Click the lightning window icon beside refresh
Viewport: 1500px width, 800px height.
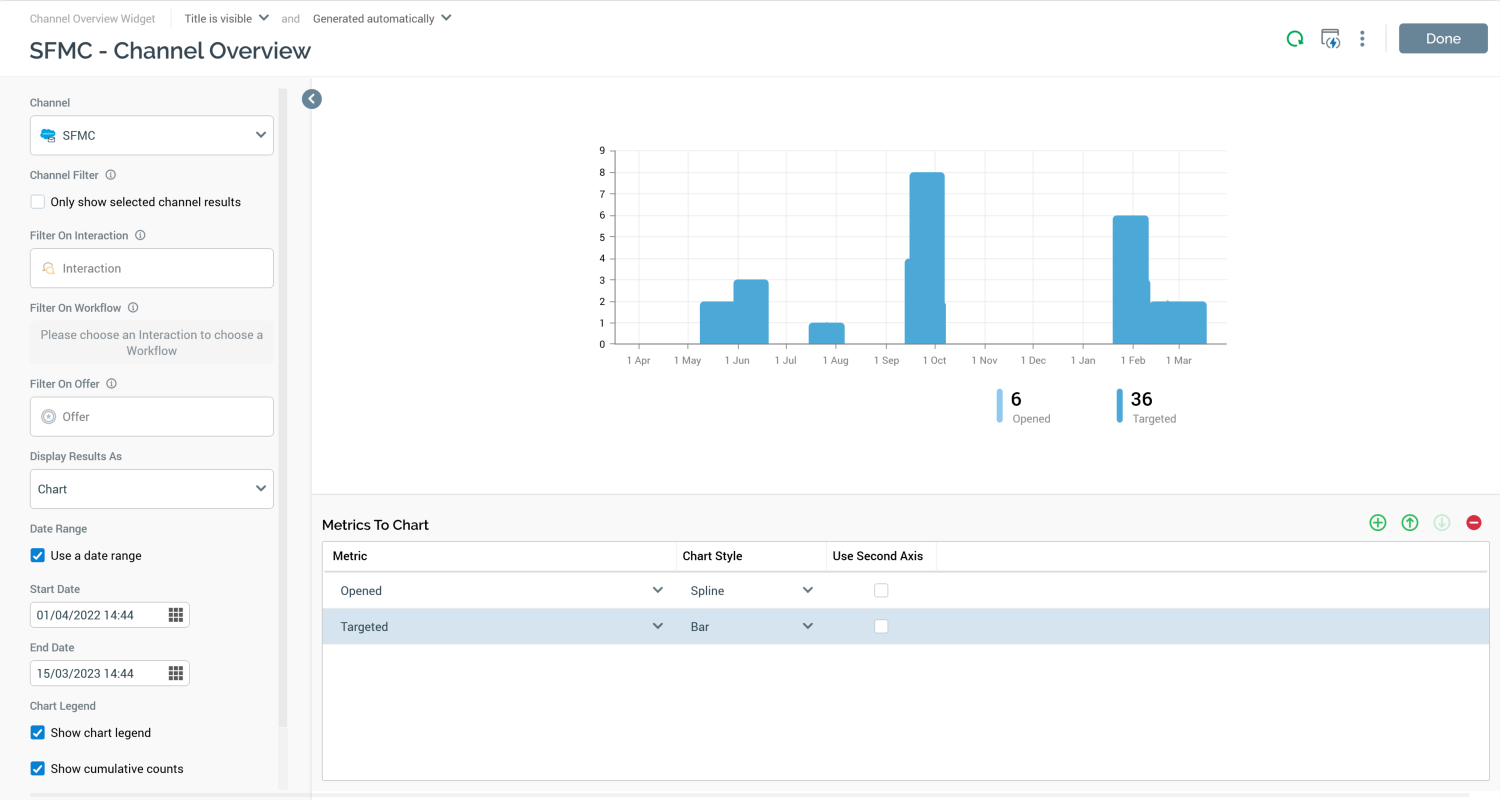click(x=1330, y=39)
